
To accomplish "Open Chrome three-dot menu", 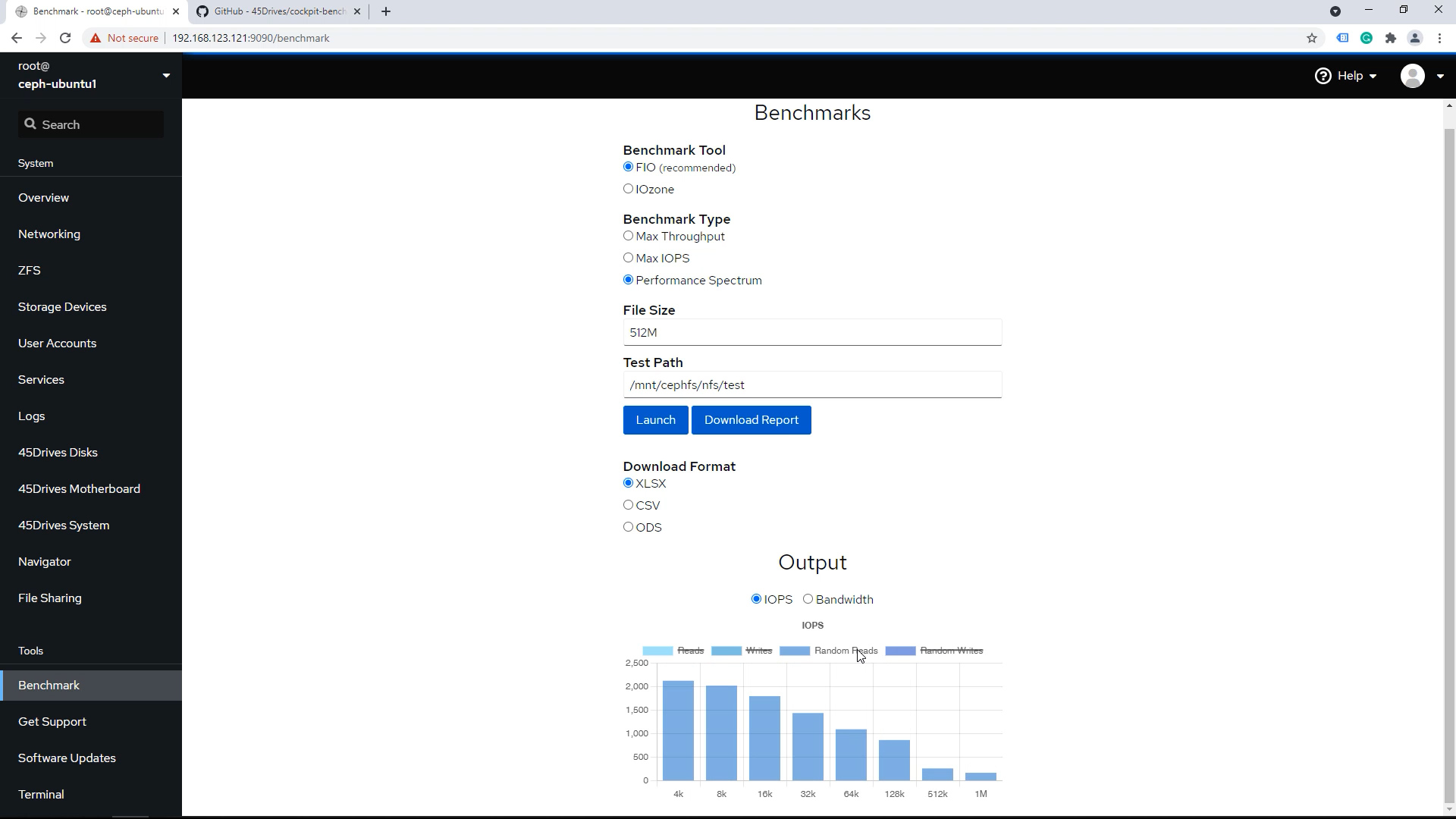I will pyautogui.click(x=1439, y=38).
